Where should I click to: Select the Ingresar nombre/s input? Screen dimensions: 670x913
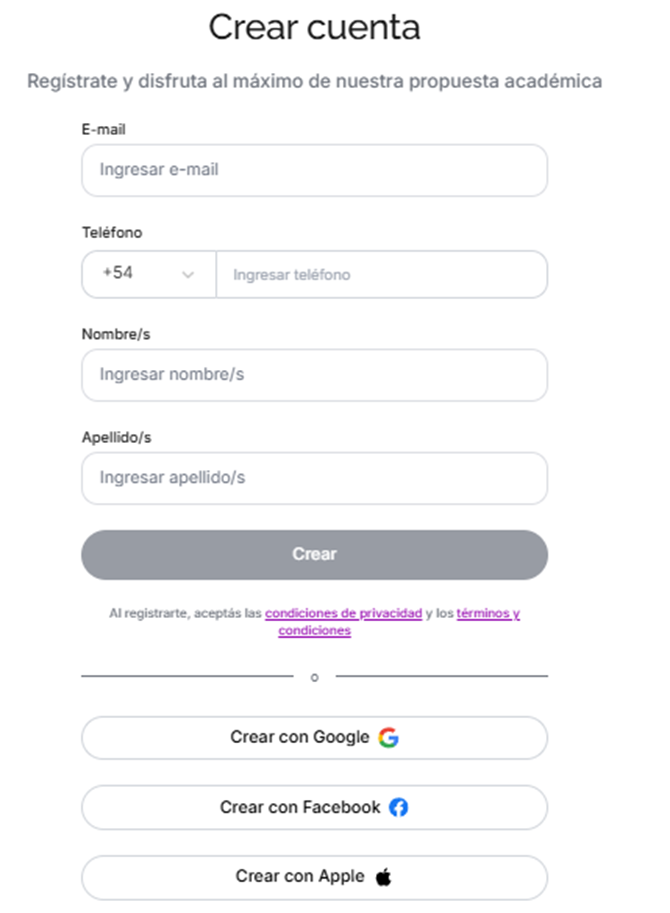(x=314, y=375)
